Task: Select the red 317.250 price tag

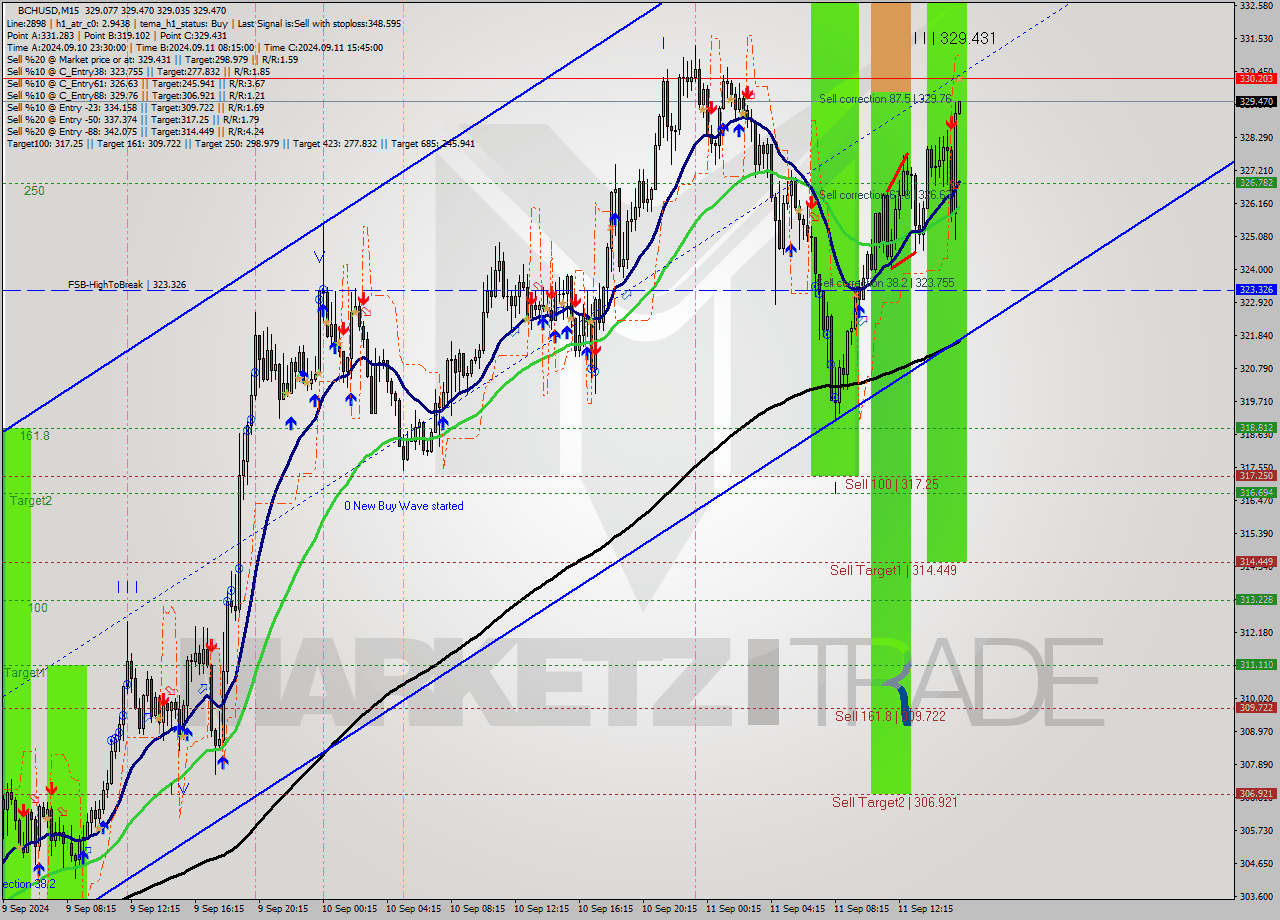Action: click(1256, 475)
